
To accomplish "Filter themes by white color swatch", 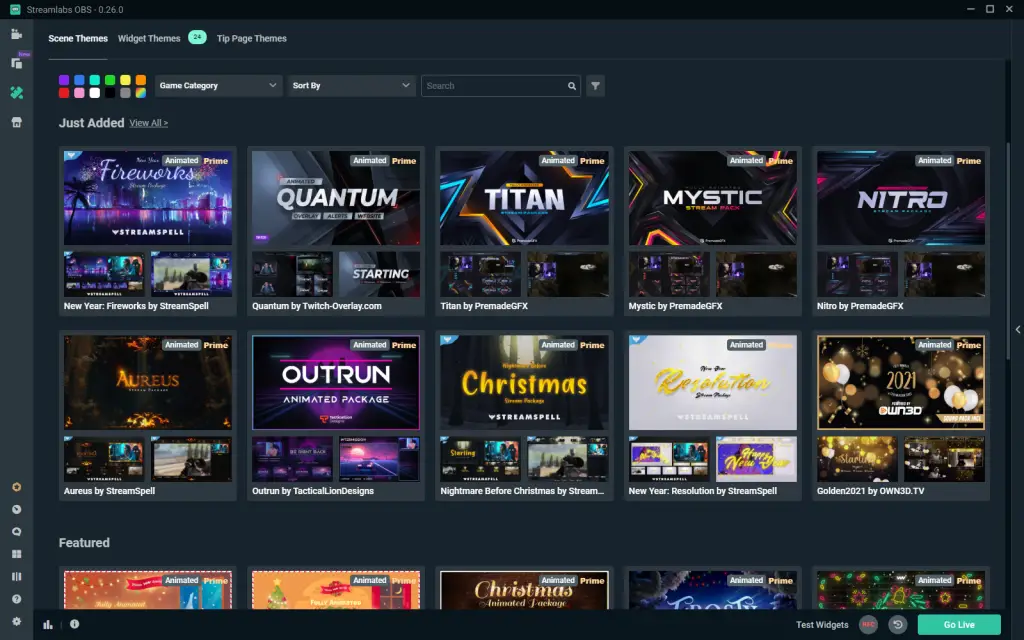I will 95,93.
